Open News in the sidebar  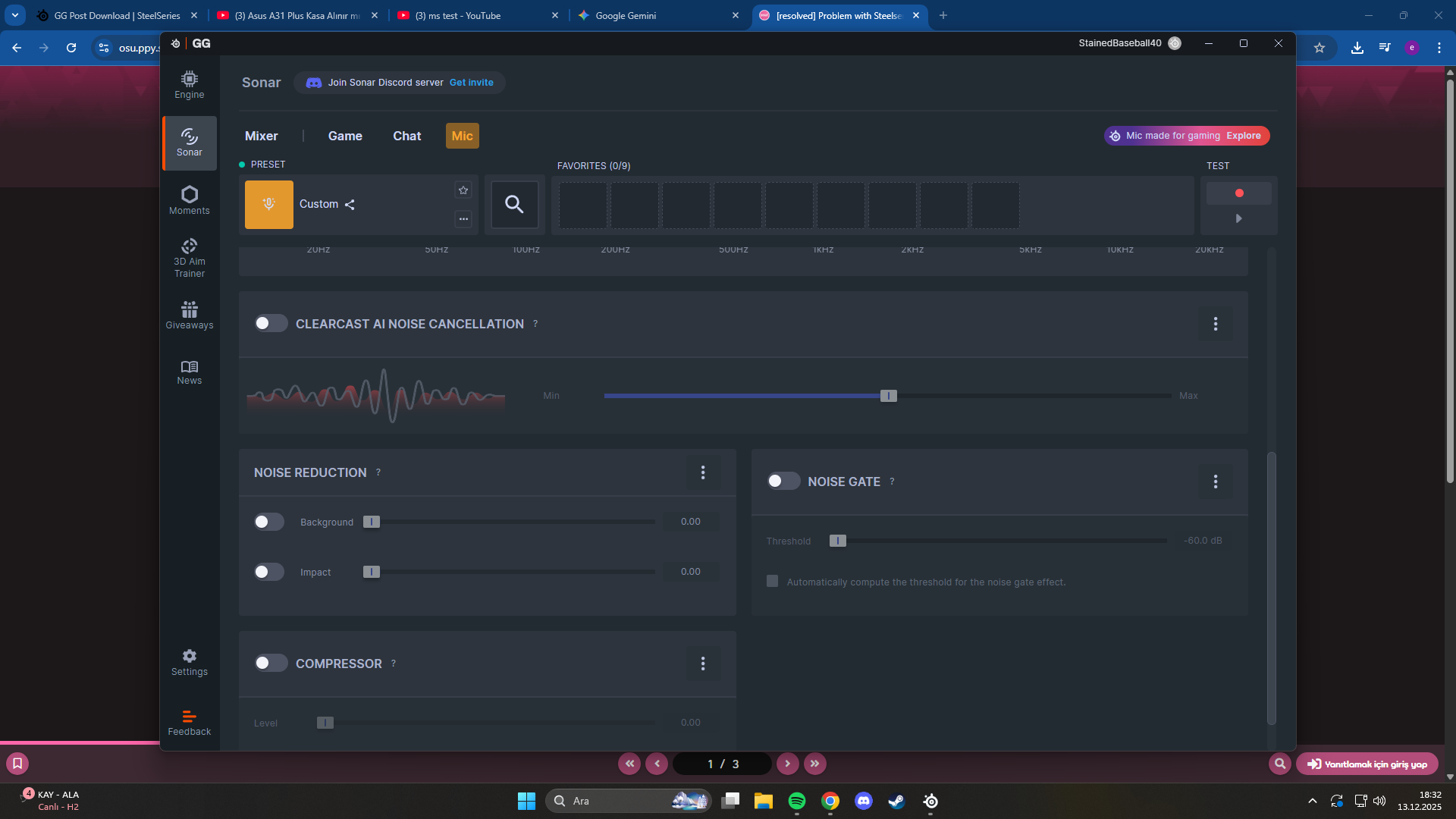[x=190, y=372]
